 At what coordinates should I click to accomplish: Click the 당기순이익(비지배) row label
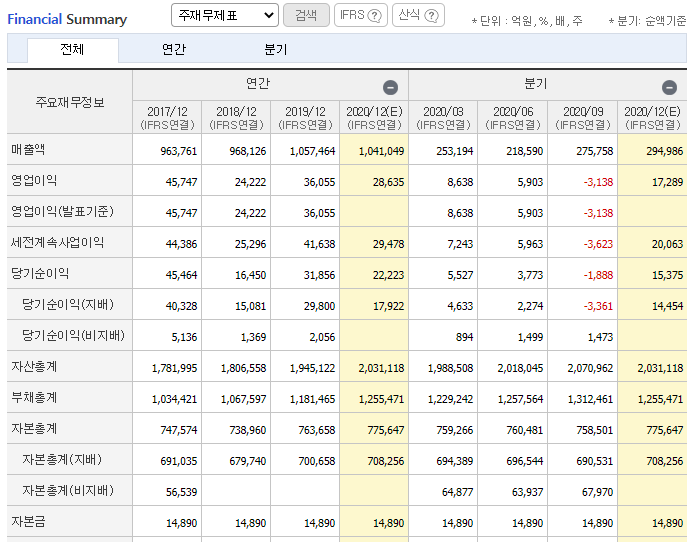(x=73, y=335)
